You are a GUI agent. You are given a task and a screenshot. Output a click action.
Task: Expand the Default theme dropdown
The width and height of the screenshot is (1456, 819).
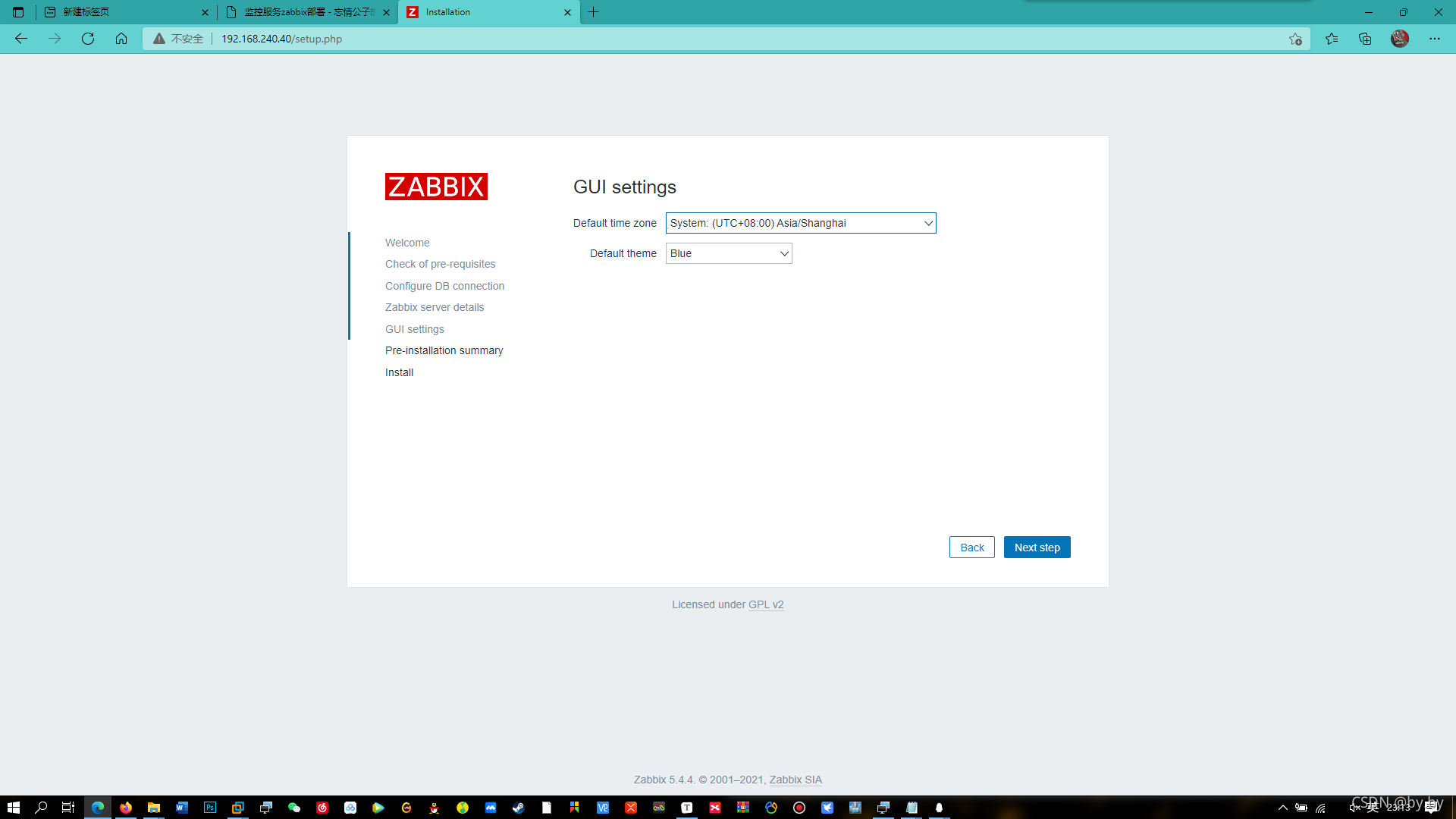click(729, 253)
